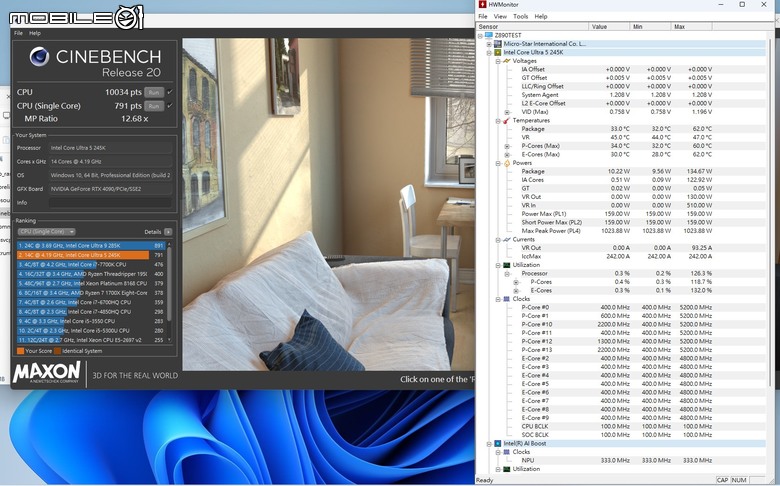
Task: Click the Cinebench Info input field
Action: (110, 202)
